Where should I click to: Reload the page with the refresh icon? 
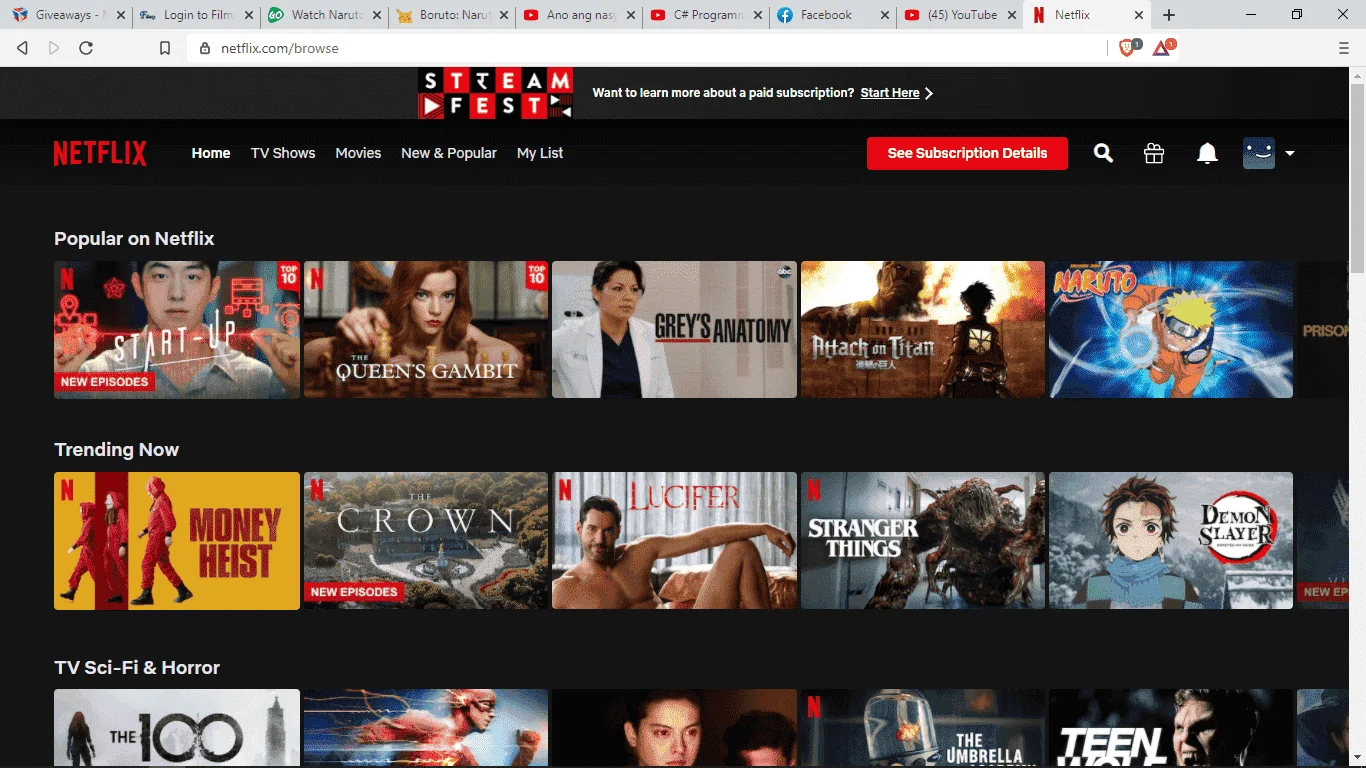tap(86, 48)
